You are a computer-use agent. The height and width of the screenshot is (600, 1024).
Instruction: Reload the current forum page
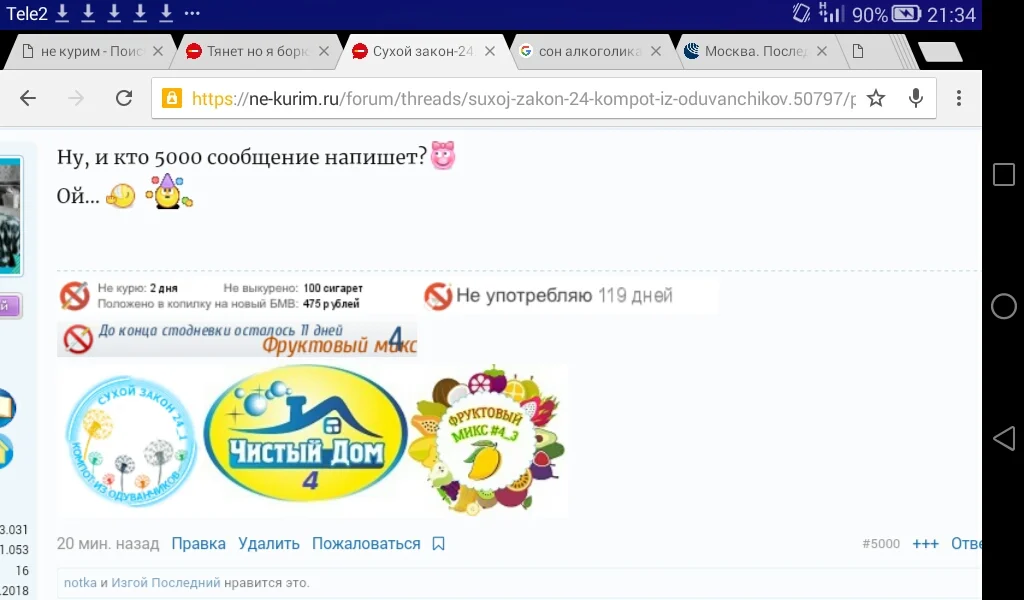(124, 97)
